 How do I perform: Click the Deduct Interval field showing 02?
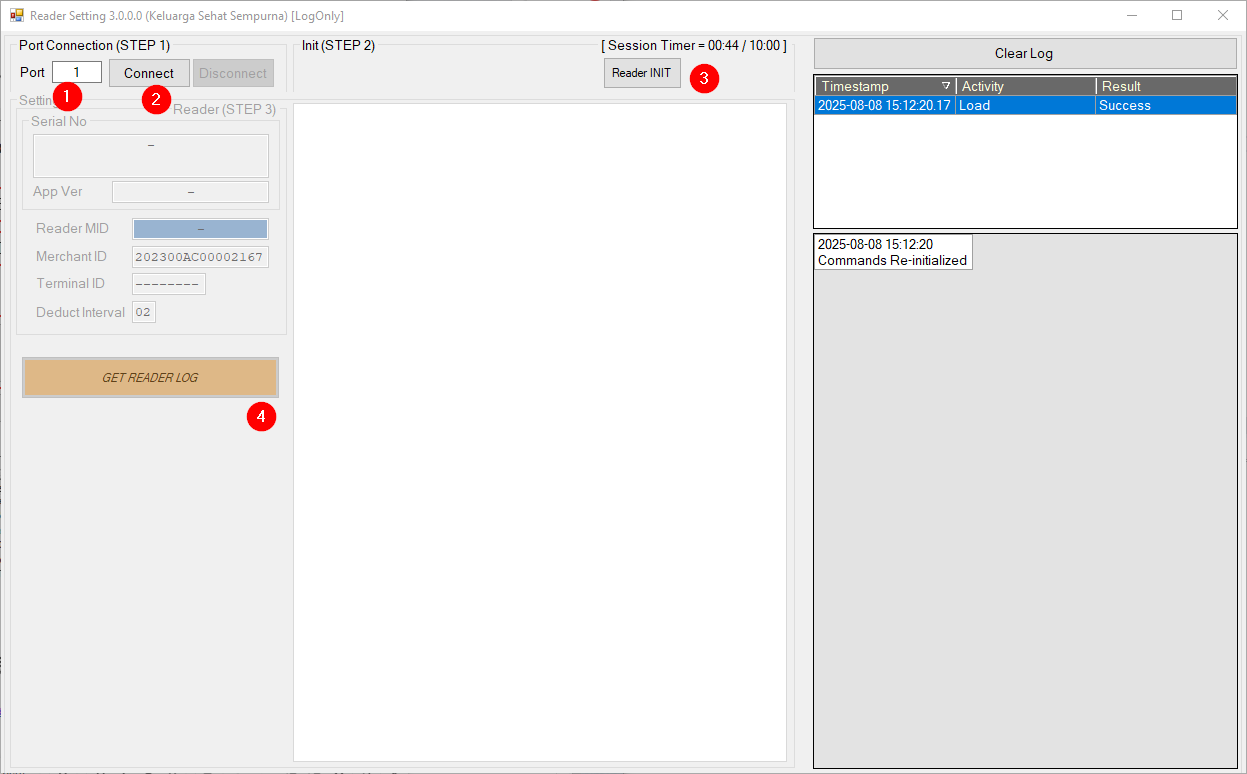pyautogui.click(x=144, y=313)
